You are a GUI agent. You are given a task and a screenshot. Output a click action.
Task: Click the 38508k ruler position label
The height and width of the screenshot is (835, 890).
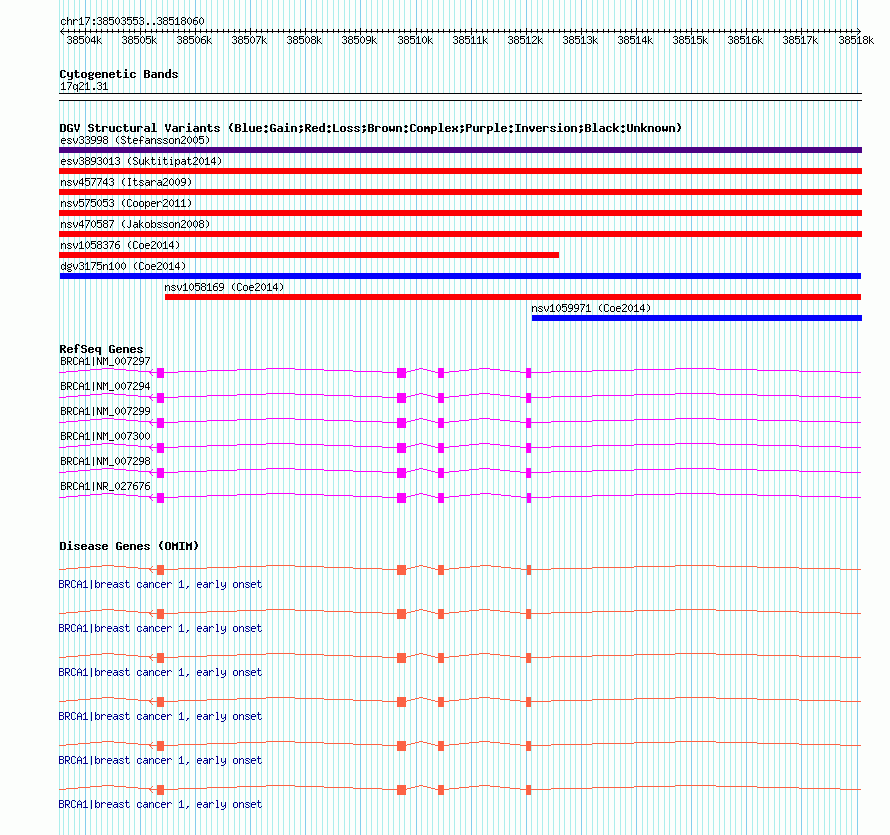[x=304, y=40]
